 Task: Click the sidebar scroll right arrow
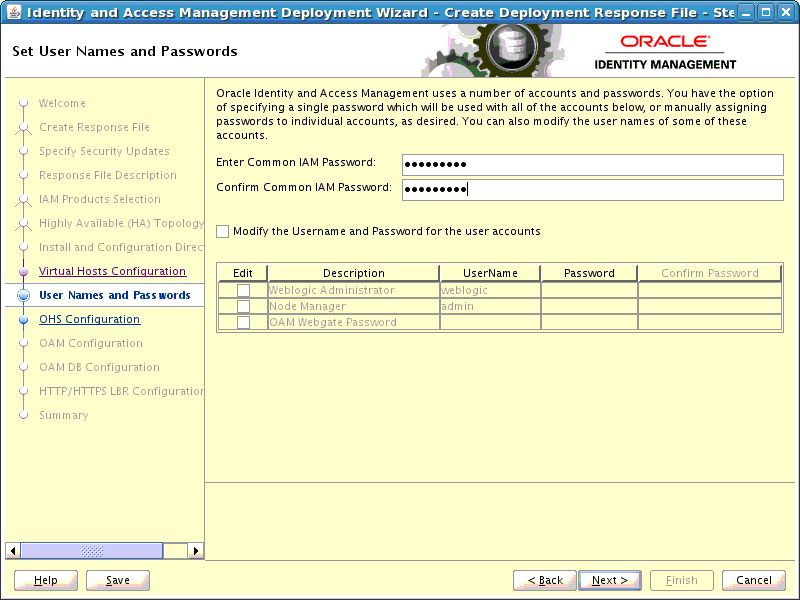195,551
